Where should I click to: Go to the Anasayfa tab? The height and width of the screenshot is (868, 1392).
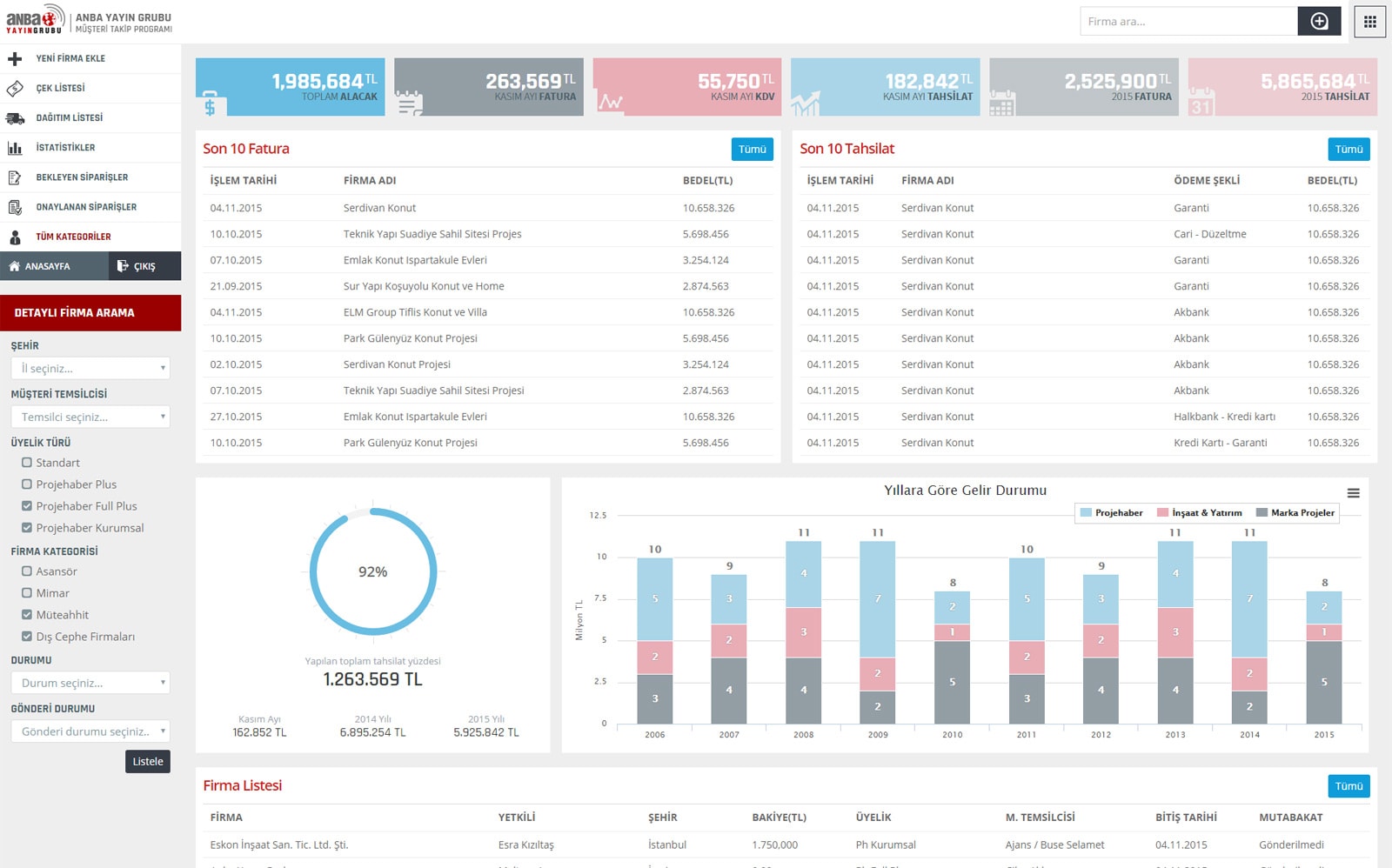[54, 266]
